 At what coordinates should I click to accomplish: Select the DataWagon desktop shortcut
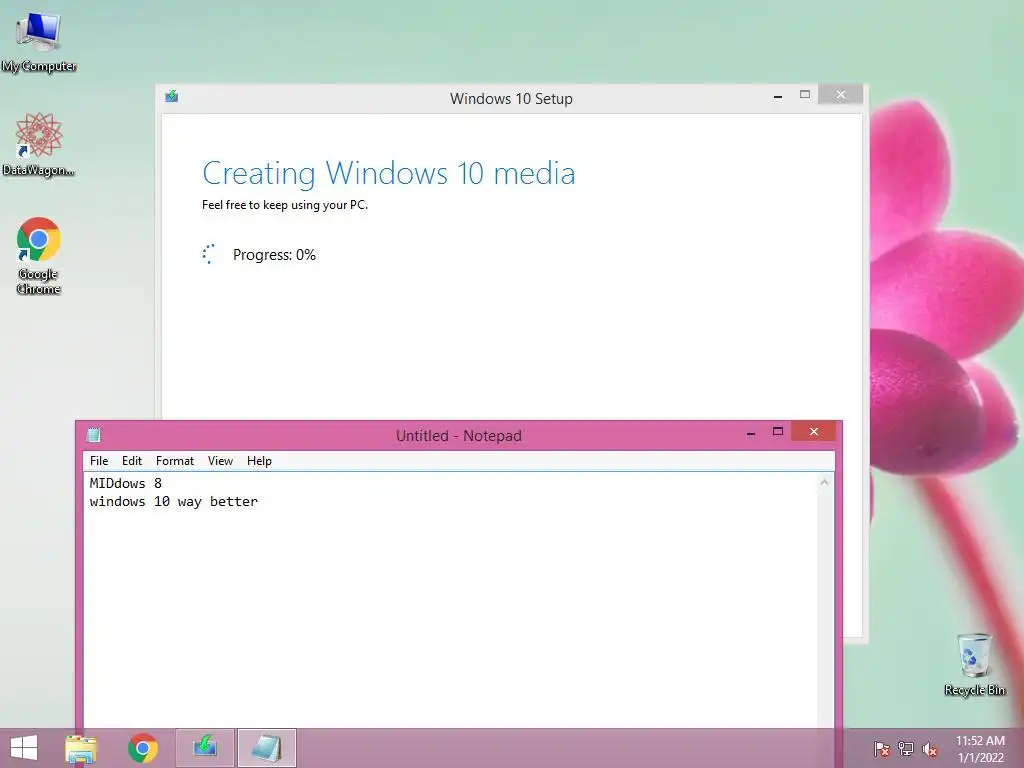pos(39,144)
